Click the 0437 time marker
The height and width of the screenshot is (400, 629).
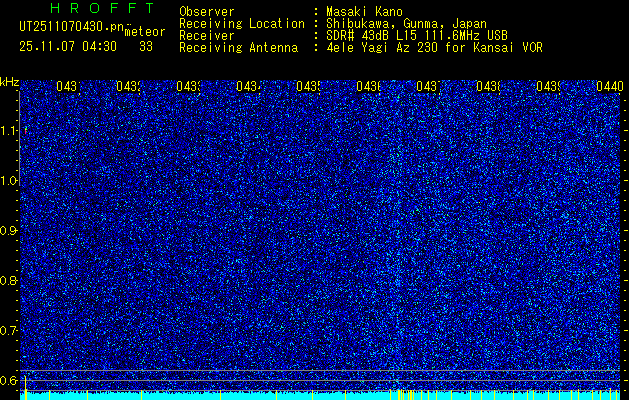coord(428,86)
